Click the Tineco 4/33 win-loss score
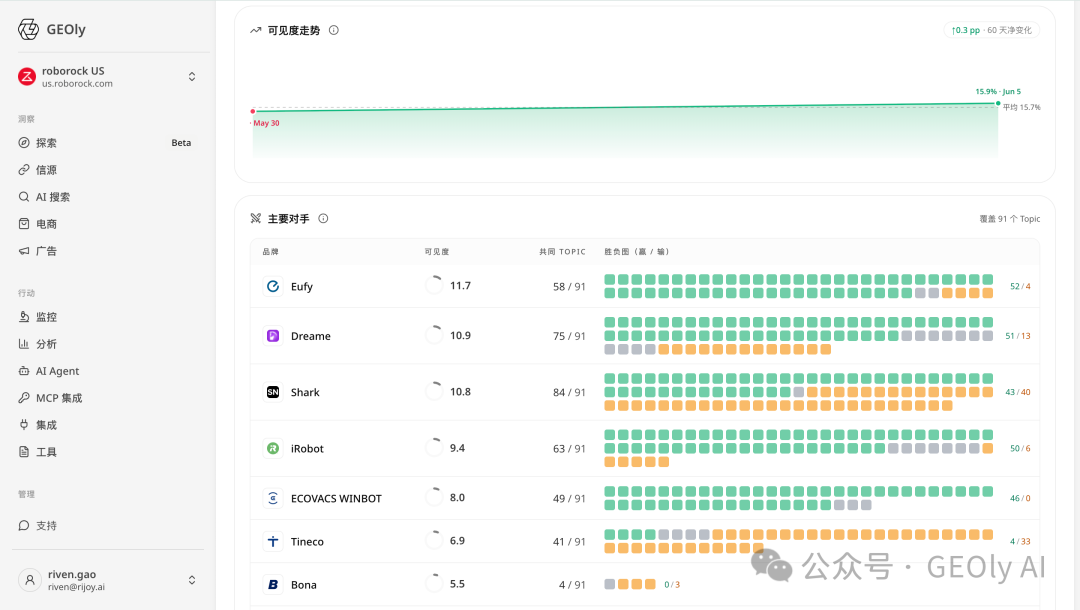This screenshot has width=1080, height=610. click(1020, 542)
